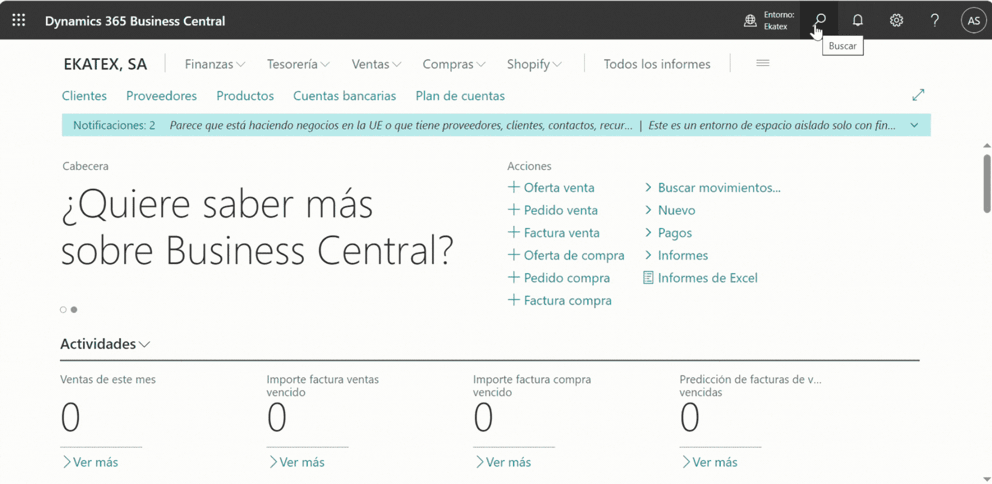Open the app launcher waffle icon
Screen dimensions: 992x484
pos(19,20)
